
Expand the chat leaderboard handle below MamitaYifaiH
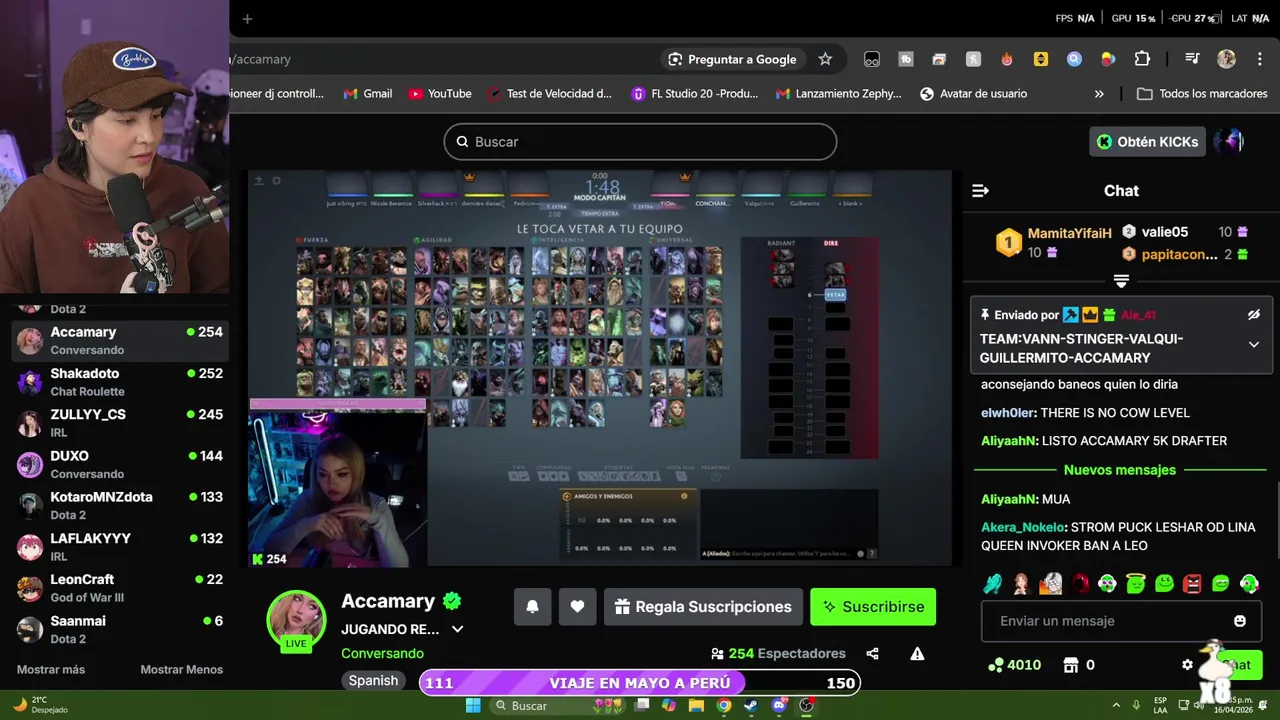1121,281
